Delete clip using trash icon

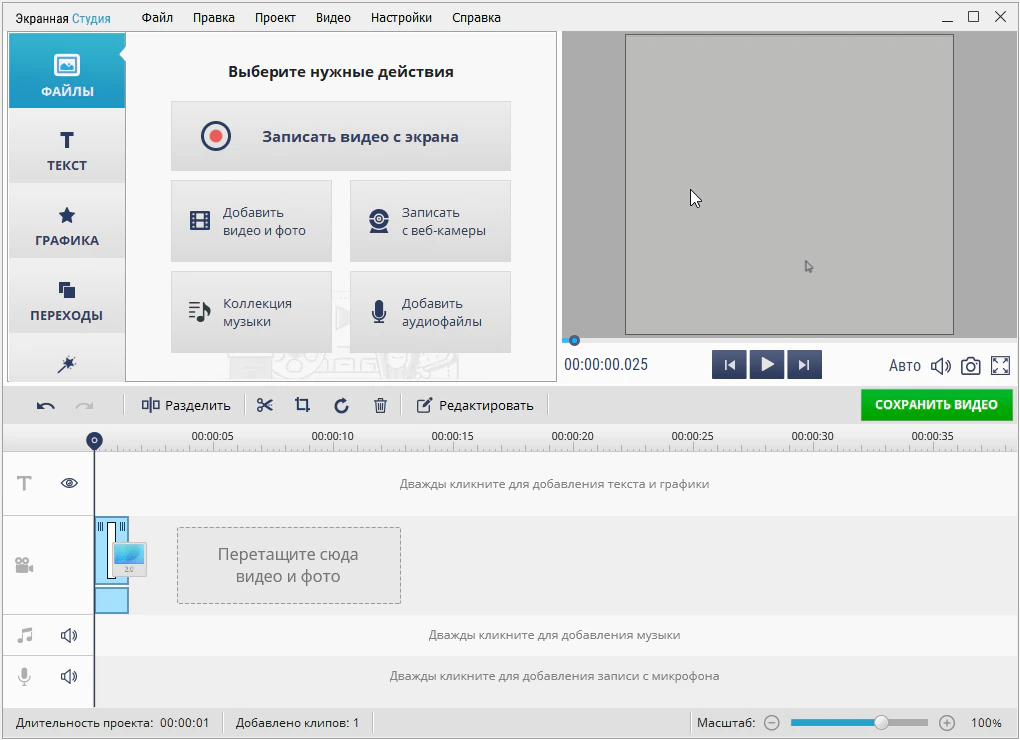pyautogui.click(x=380, y=405)
